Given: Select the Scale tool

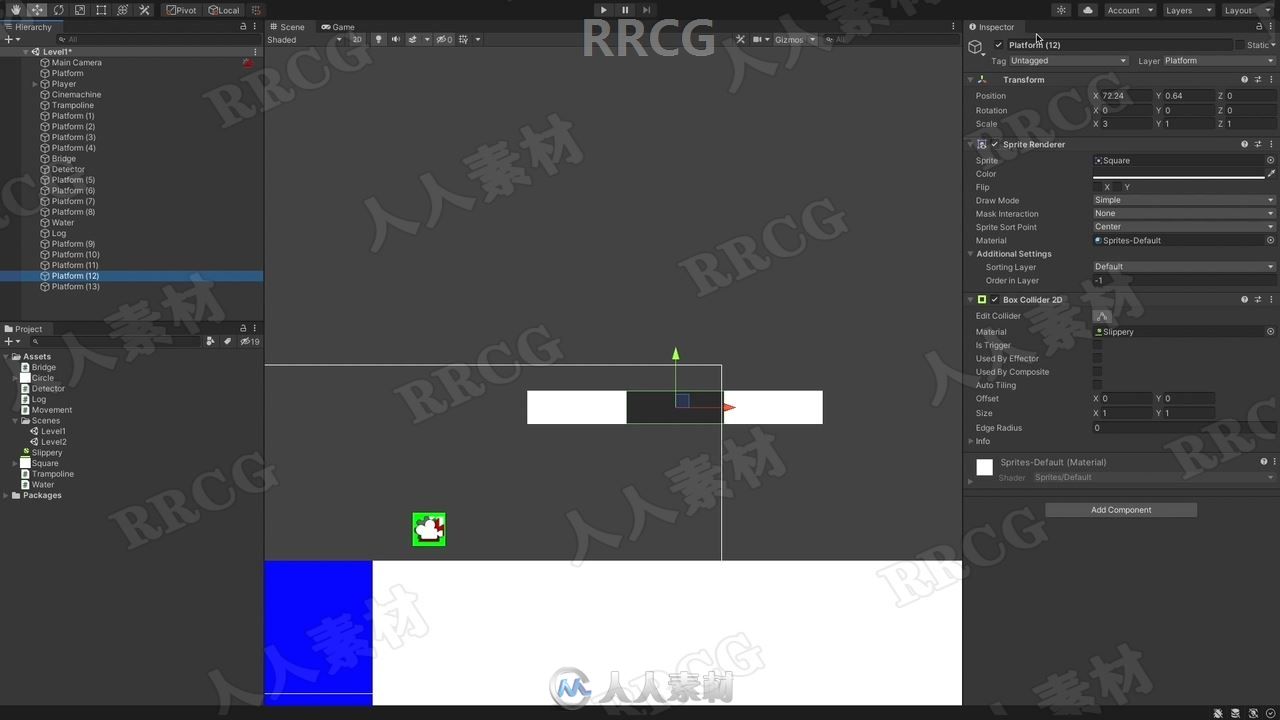Looking at the screenshot, I should pyautogui.click(x=80, y=10).
